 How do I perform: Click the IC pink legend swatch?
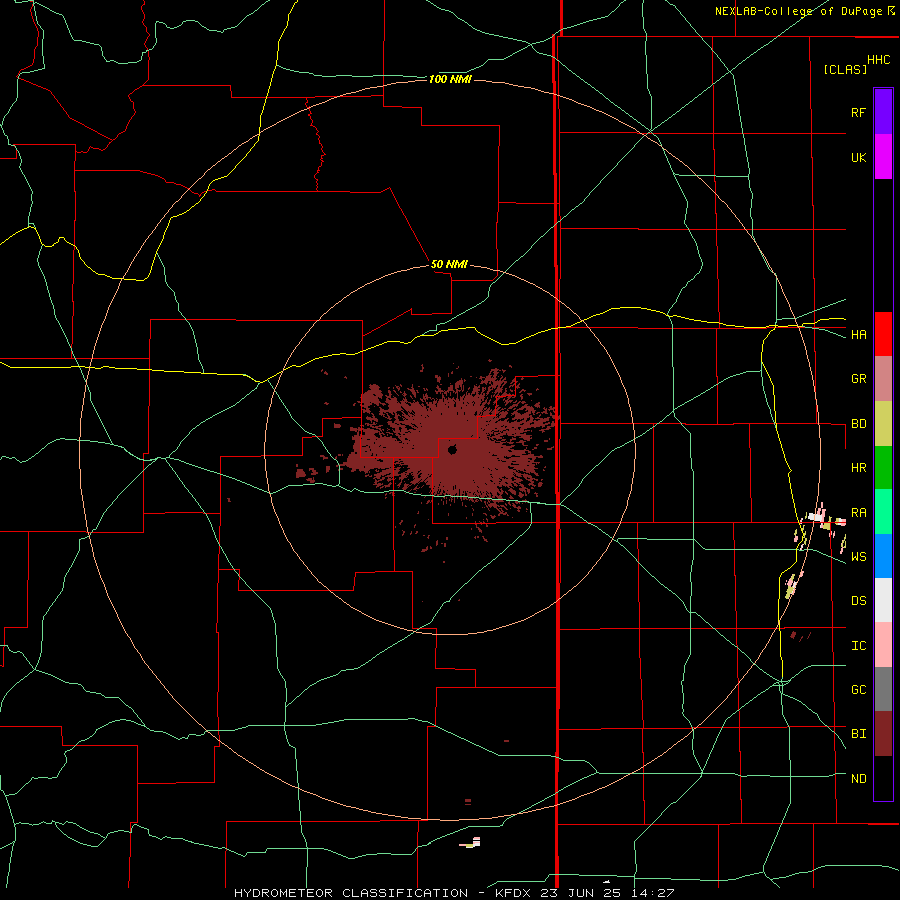tap(883, 645)
